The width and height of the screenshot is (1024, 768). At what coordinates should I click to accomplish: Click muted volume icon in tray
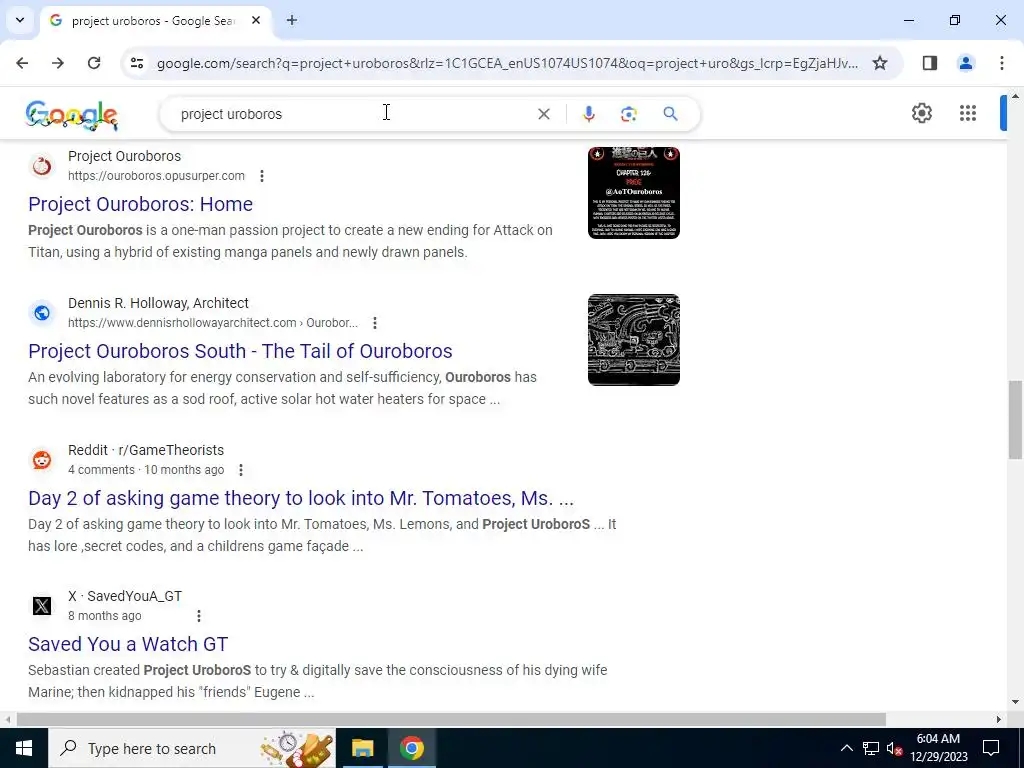pyautogui.click(x=895, y=748)
